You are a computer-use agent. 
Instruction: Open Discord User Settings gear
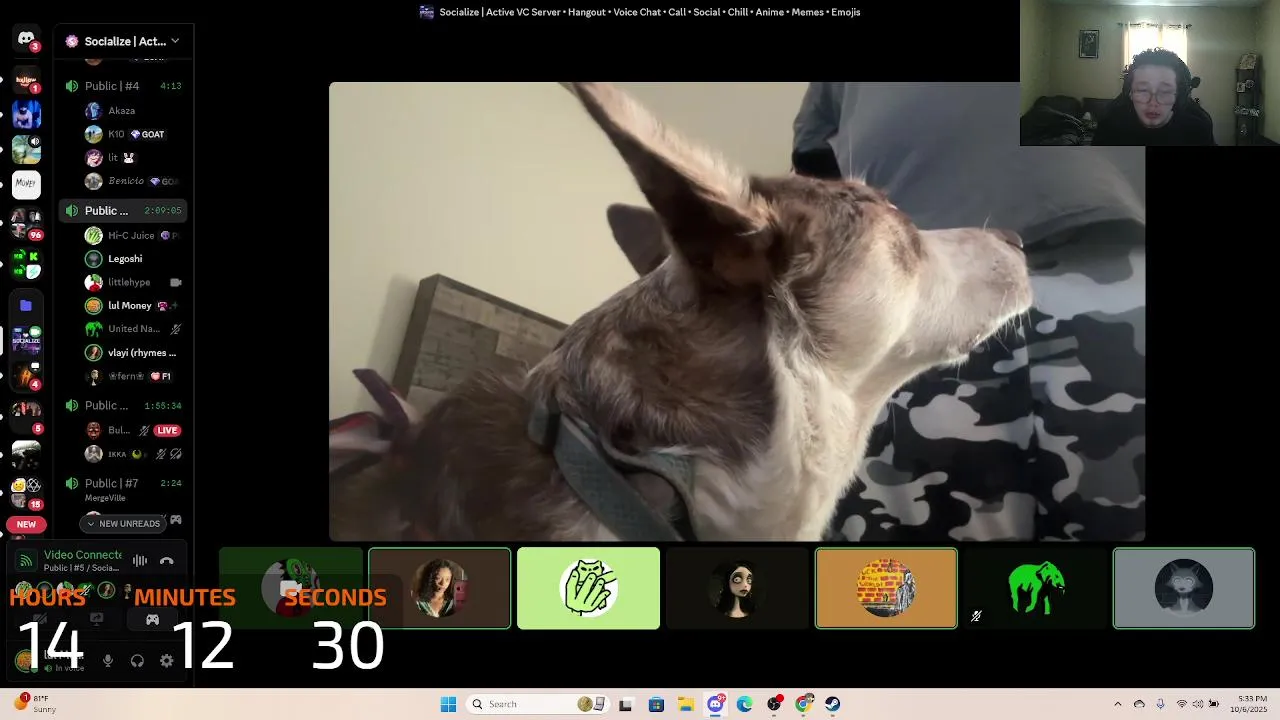[167, 661]
